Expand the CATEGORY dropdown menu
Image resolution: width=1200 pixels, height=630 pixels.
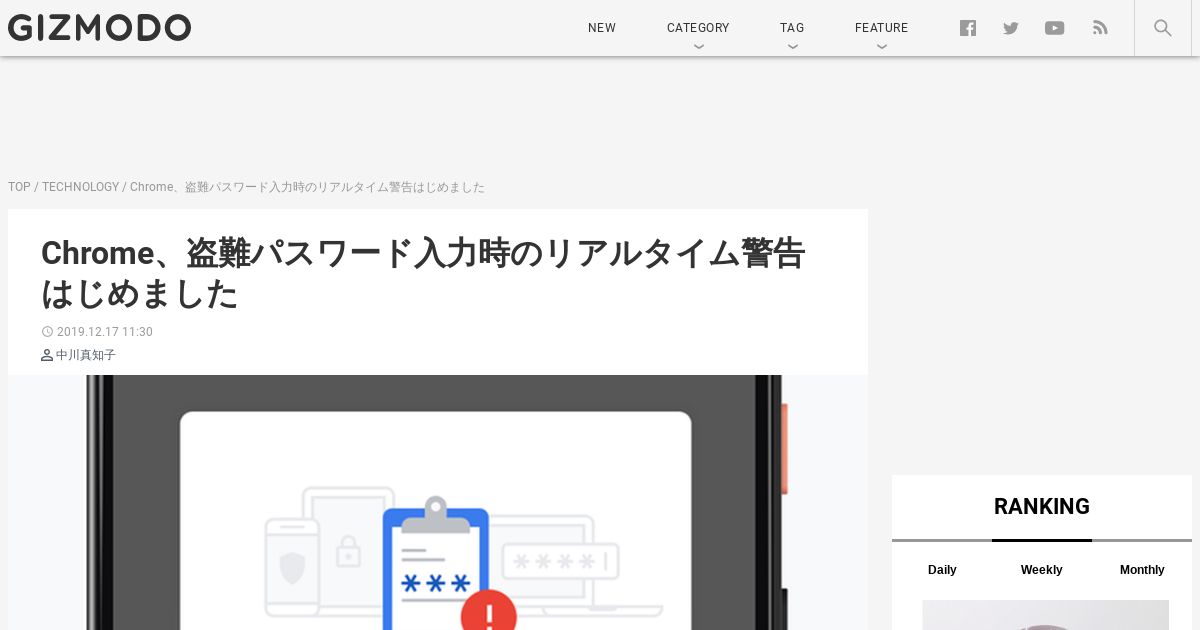698,28
